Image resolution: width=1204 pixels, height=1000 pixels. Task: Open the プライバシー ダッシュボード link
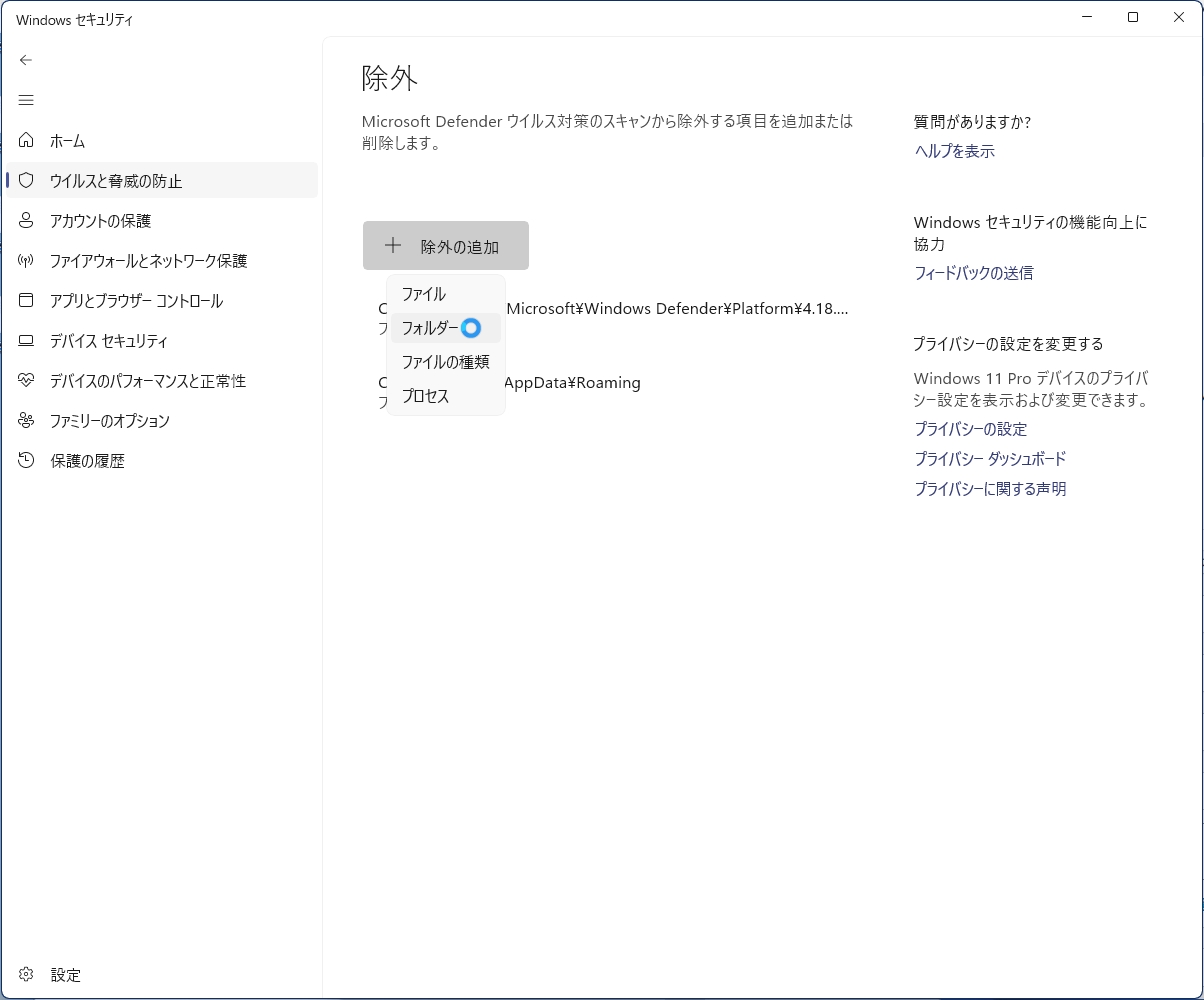pyautogui.click(x=990, y=459)
